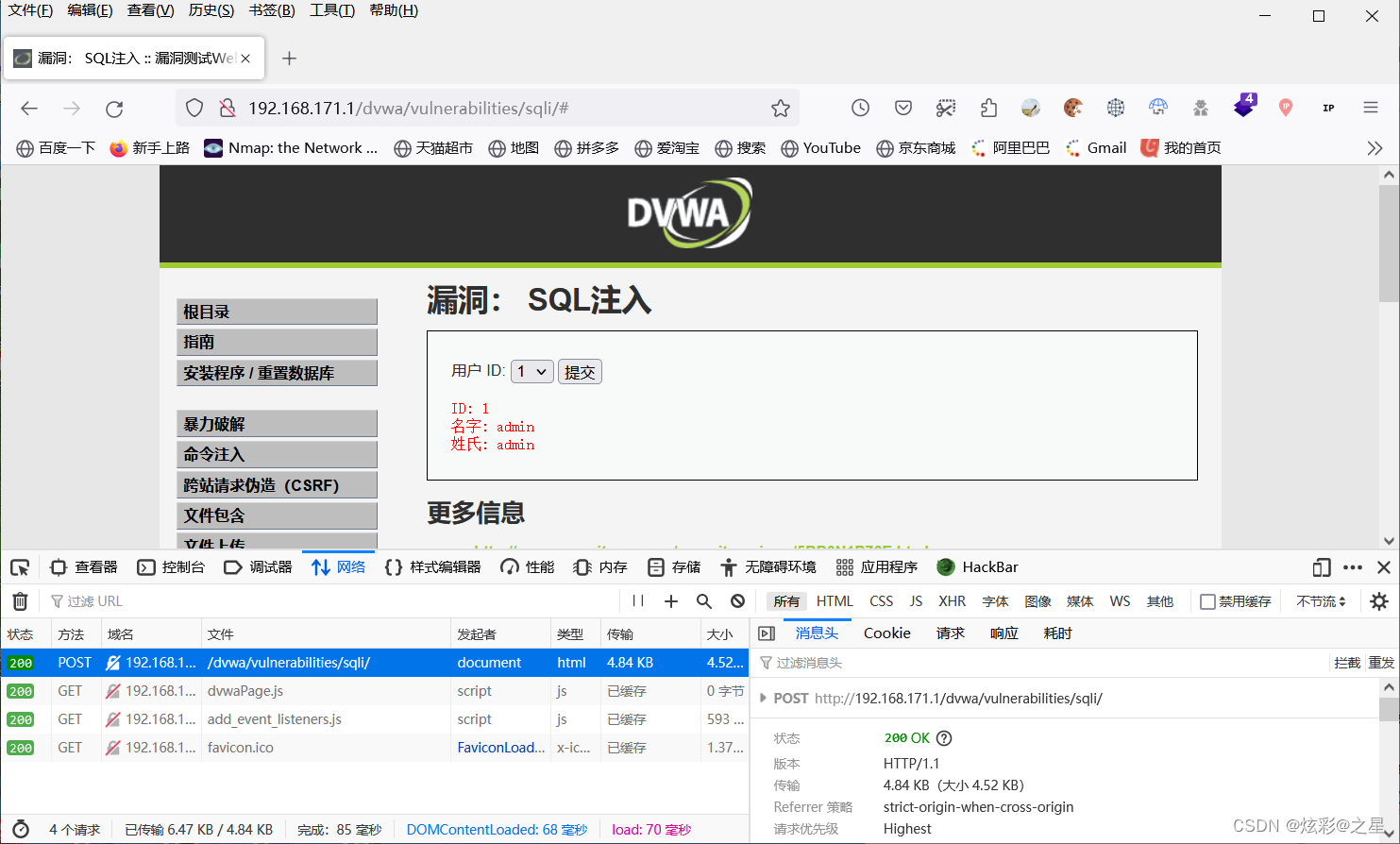Filter network requests by JS
Image resolution: width=1400 pixels, height=844 pixels.
click(x=916, y=601)
